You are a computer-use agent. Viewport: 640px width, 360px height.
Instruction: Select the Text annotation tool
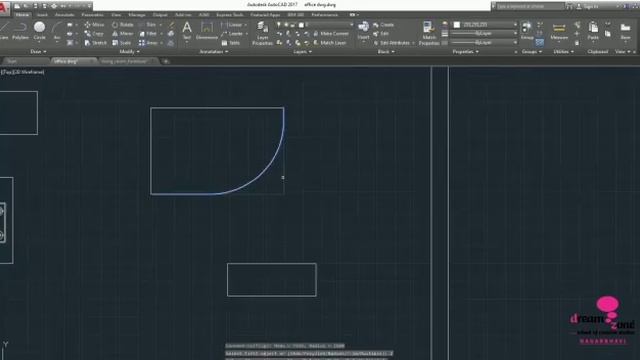[x=187, y=31]
